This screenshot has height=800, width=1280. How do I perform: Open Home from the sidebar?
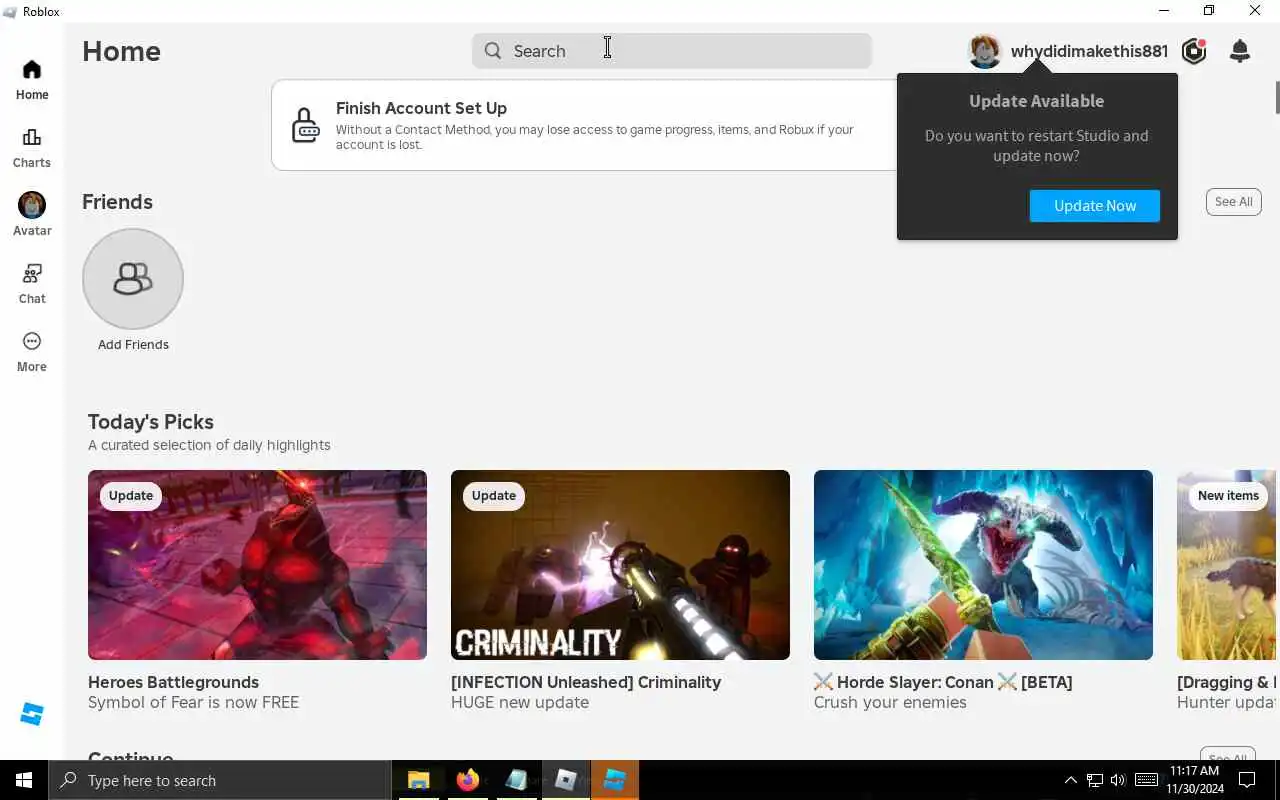click(x=32, y=80)
